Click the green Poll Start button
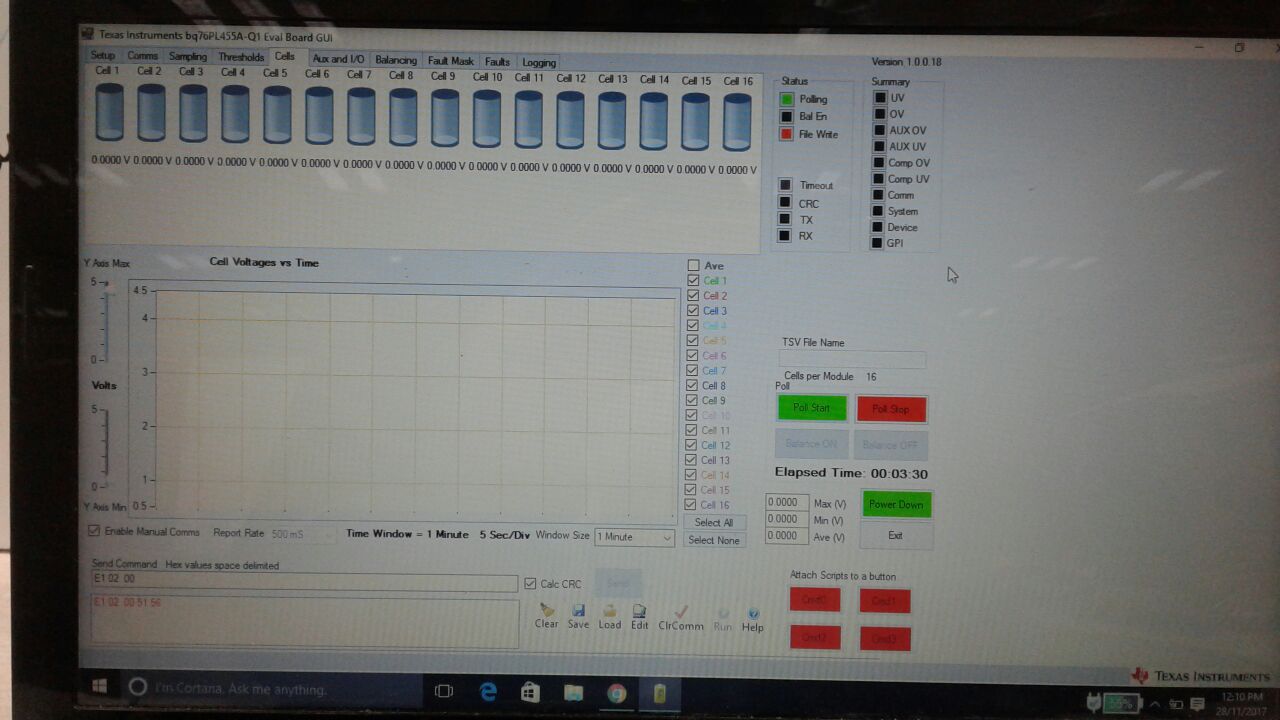 [812, 408]
